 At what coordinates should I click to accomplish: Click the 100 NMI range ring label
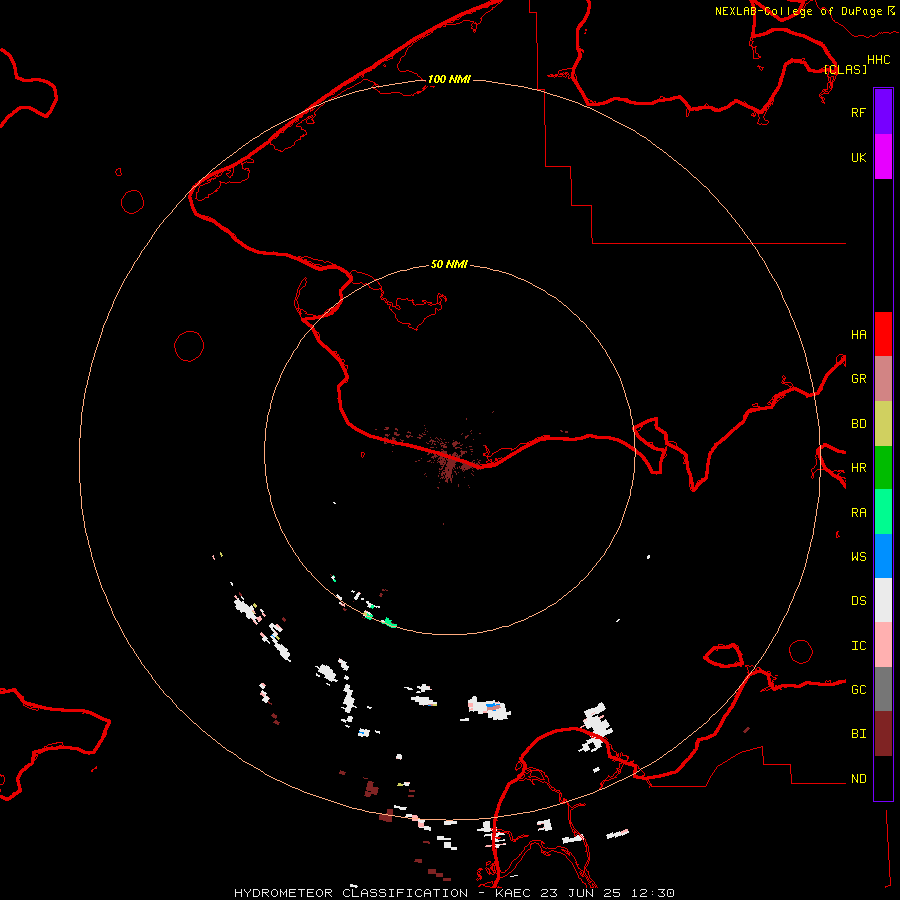click(x=449, y=79)
